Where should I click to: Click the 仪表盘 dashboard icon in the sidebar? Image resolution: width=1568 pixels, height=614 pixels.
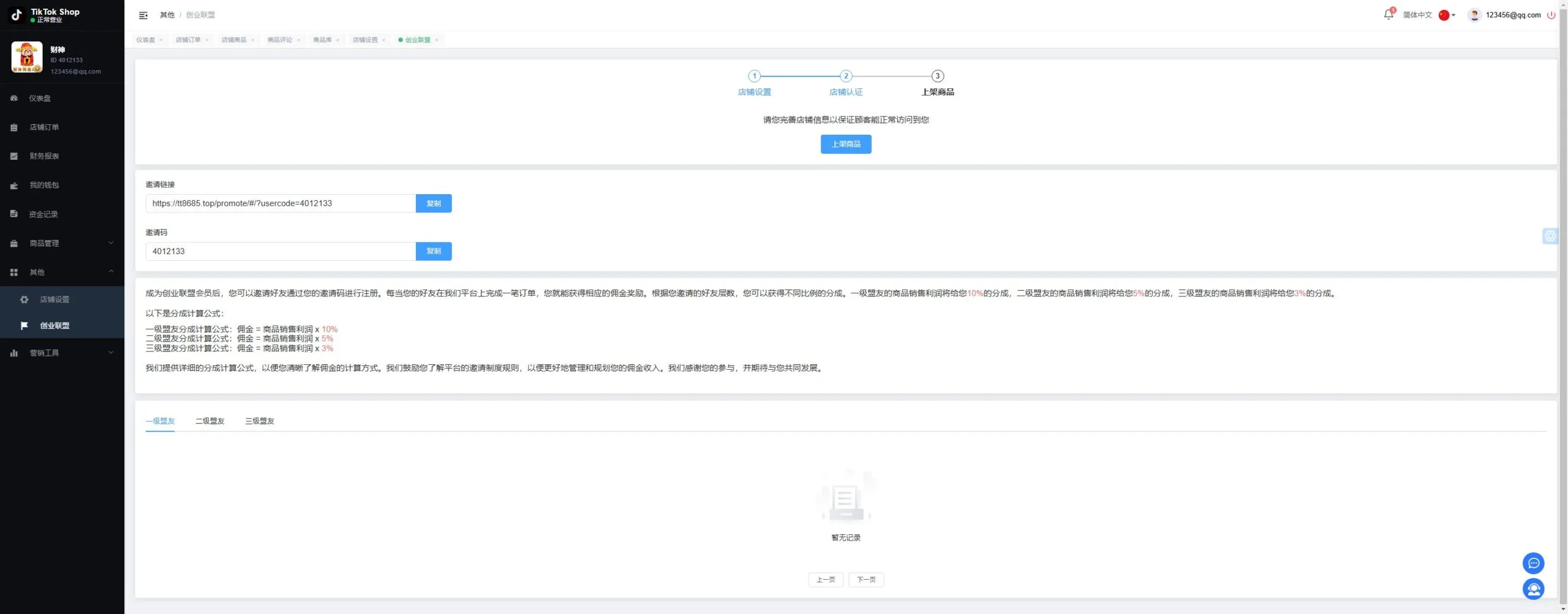coord(14,98)
